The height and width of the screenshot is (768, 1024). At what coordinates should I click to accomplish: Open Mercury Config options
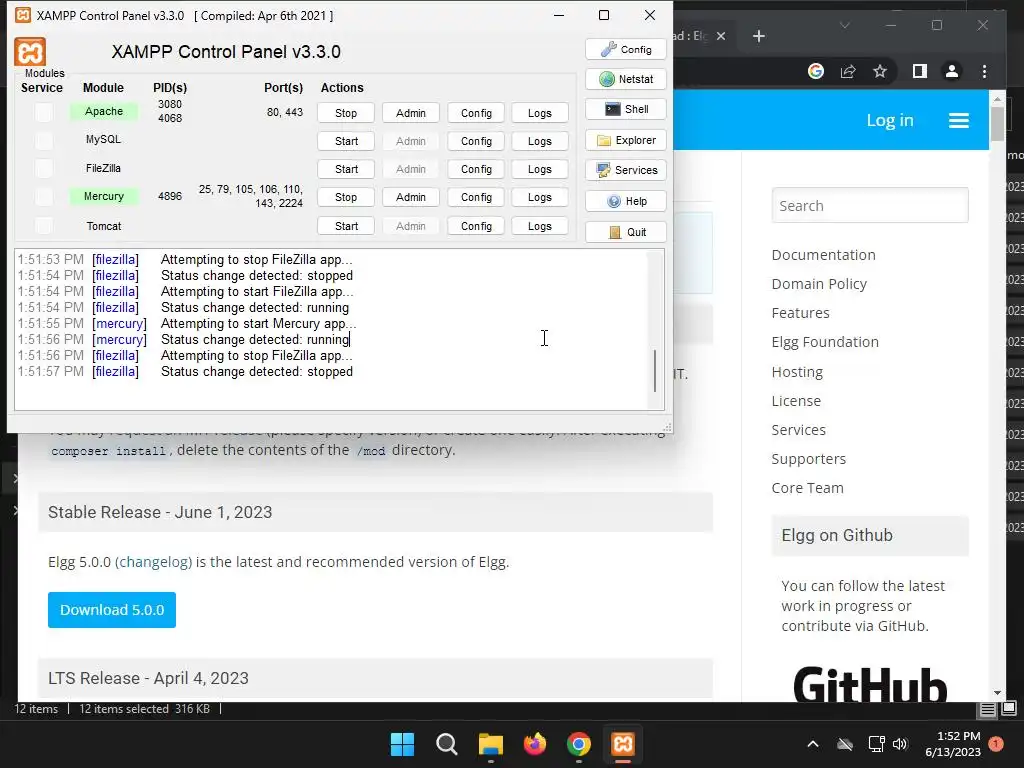click(x=476, y=197)
